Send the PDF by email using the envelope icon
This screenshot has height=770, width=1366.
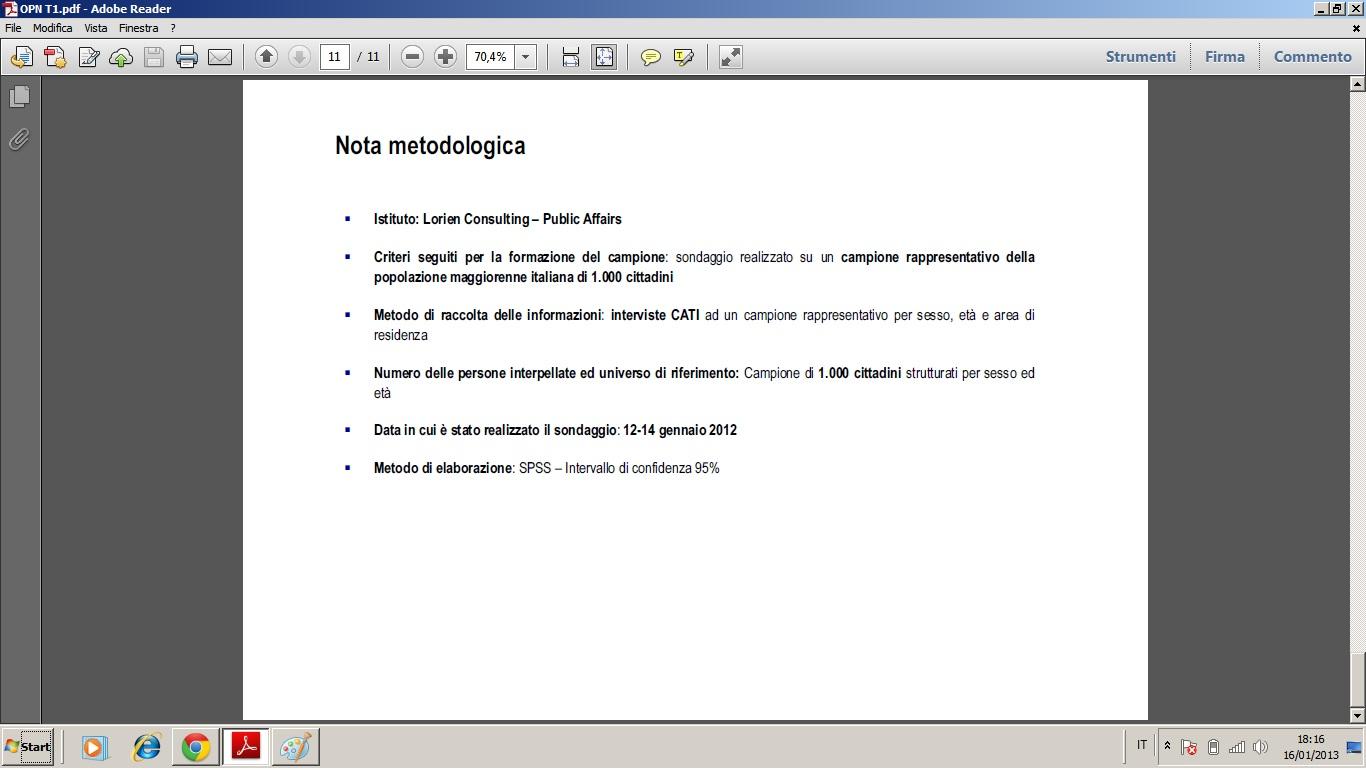tap(220, 57)
